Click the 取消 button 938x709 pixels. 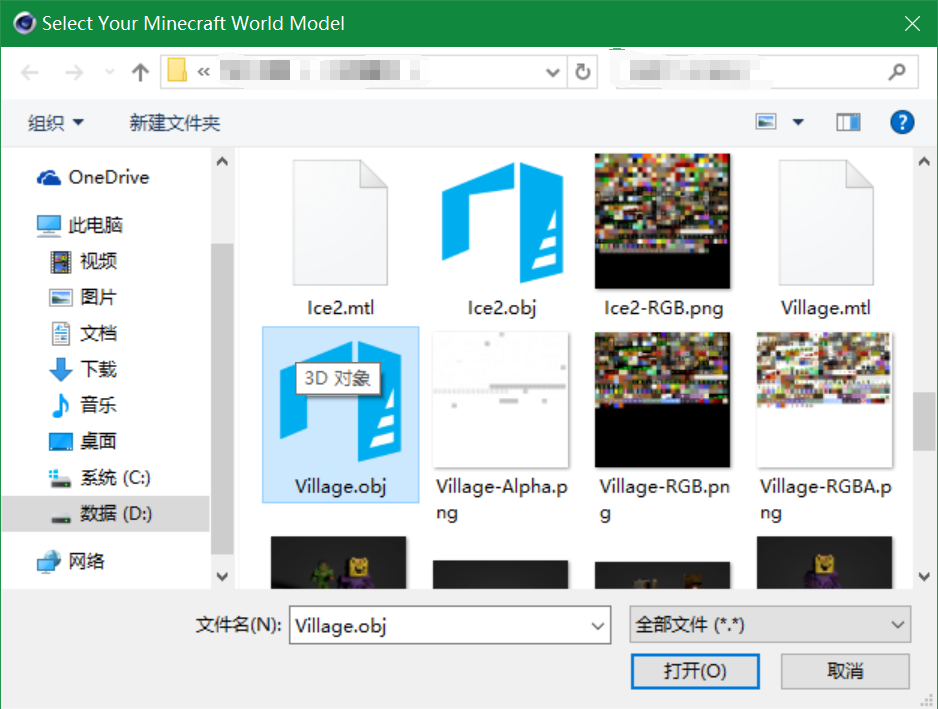pos(845,671)
